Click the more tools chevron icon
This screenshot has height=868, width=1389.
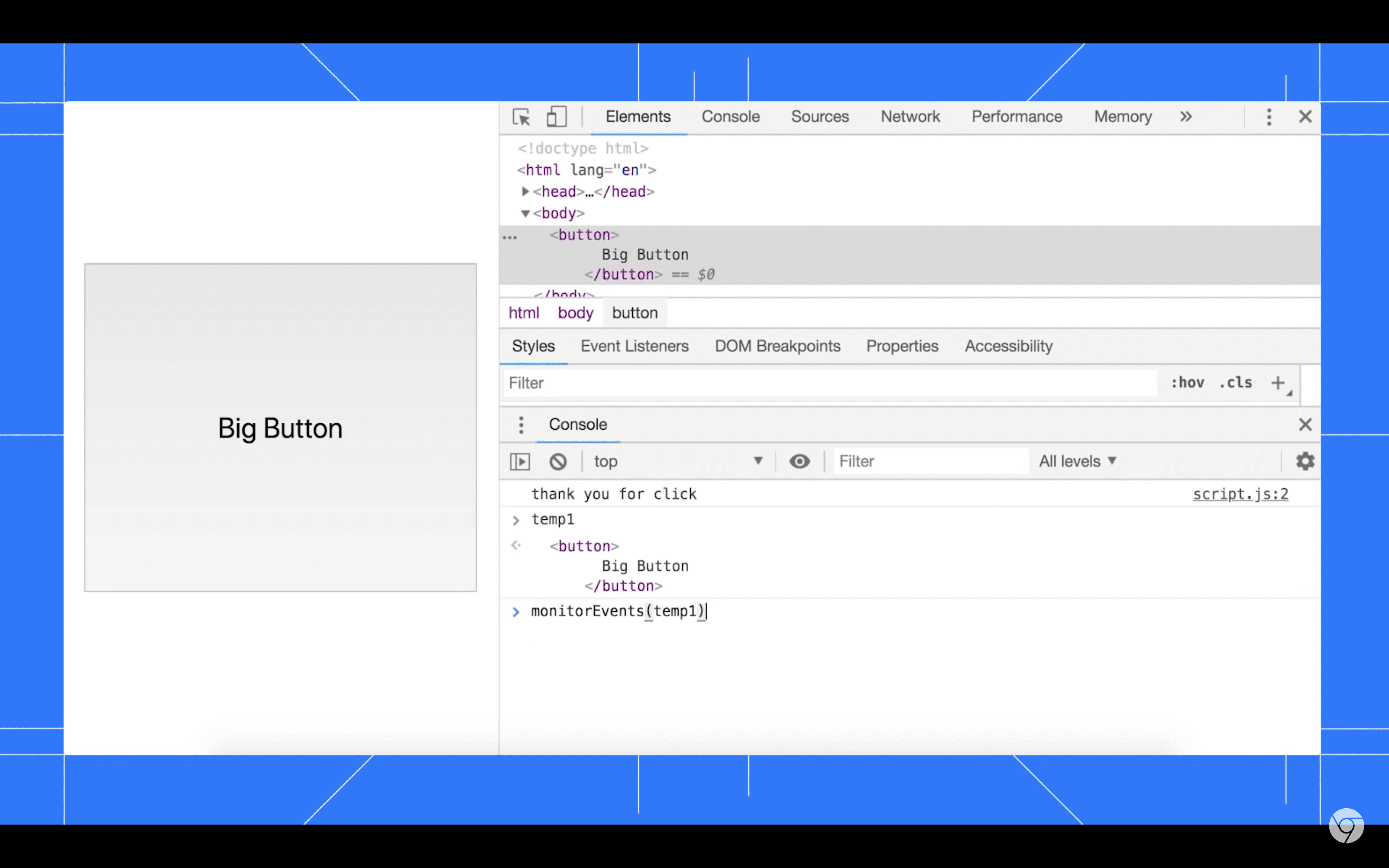click(1186, 117)
